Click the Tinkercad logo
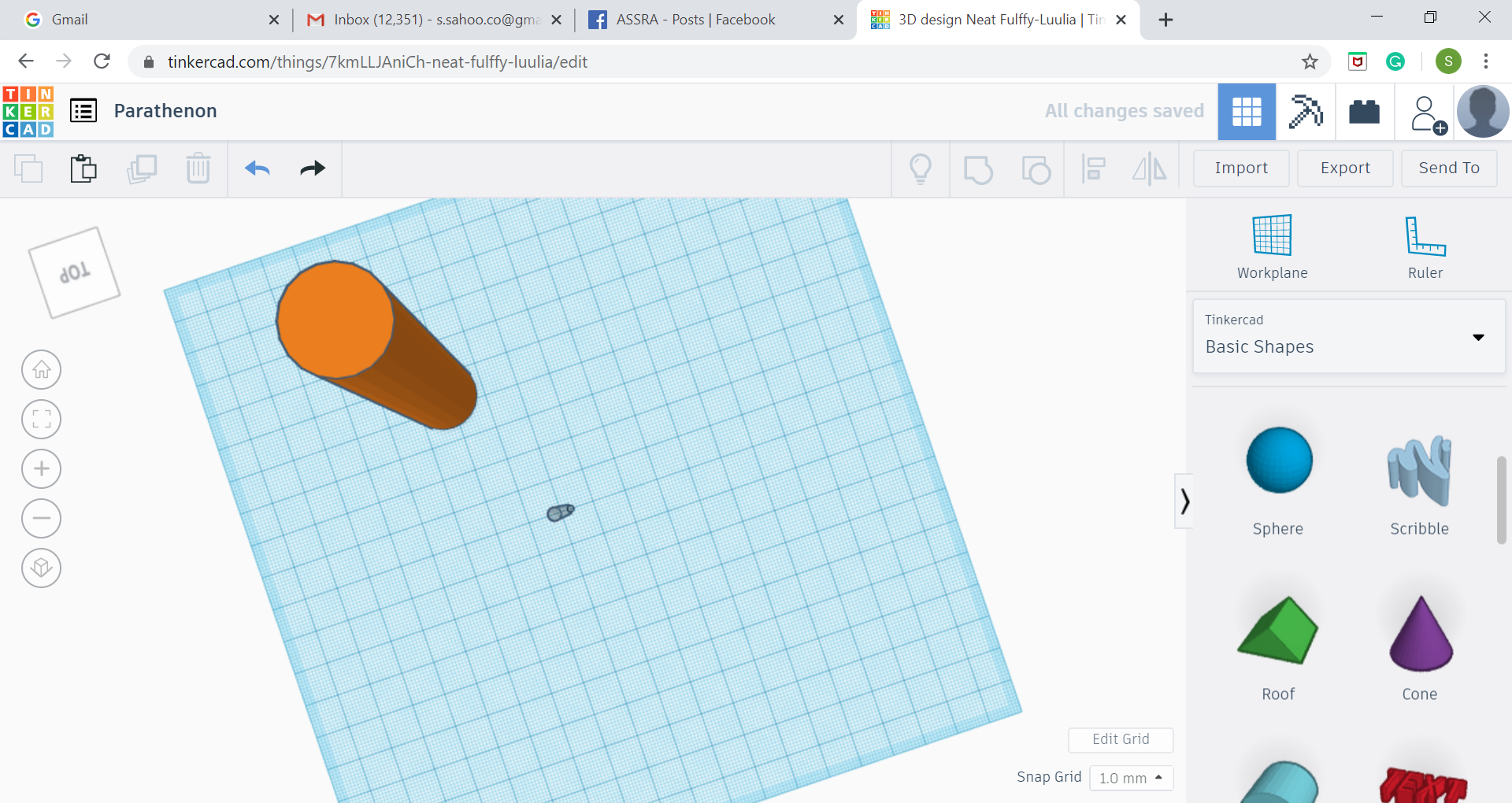 (x=28, y=112)
